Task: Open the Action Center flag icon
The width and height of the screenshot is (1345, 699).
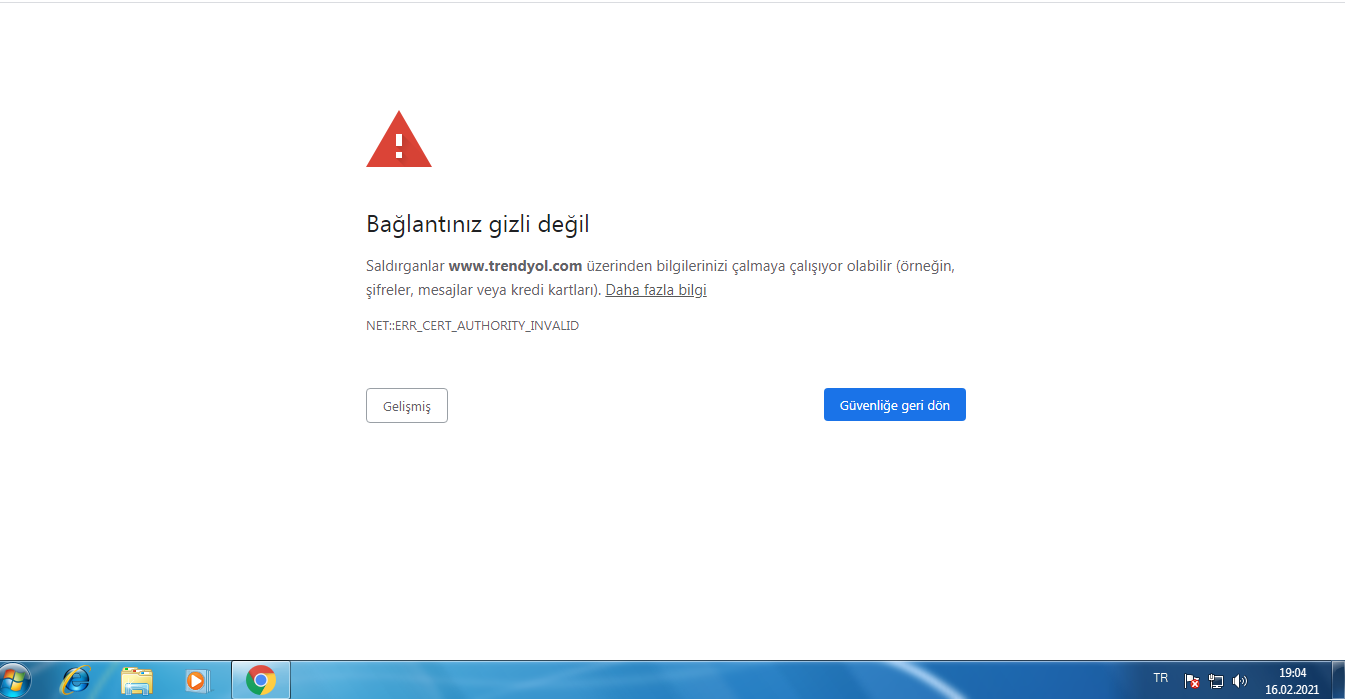Action: [x=1191, y=681]
